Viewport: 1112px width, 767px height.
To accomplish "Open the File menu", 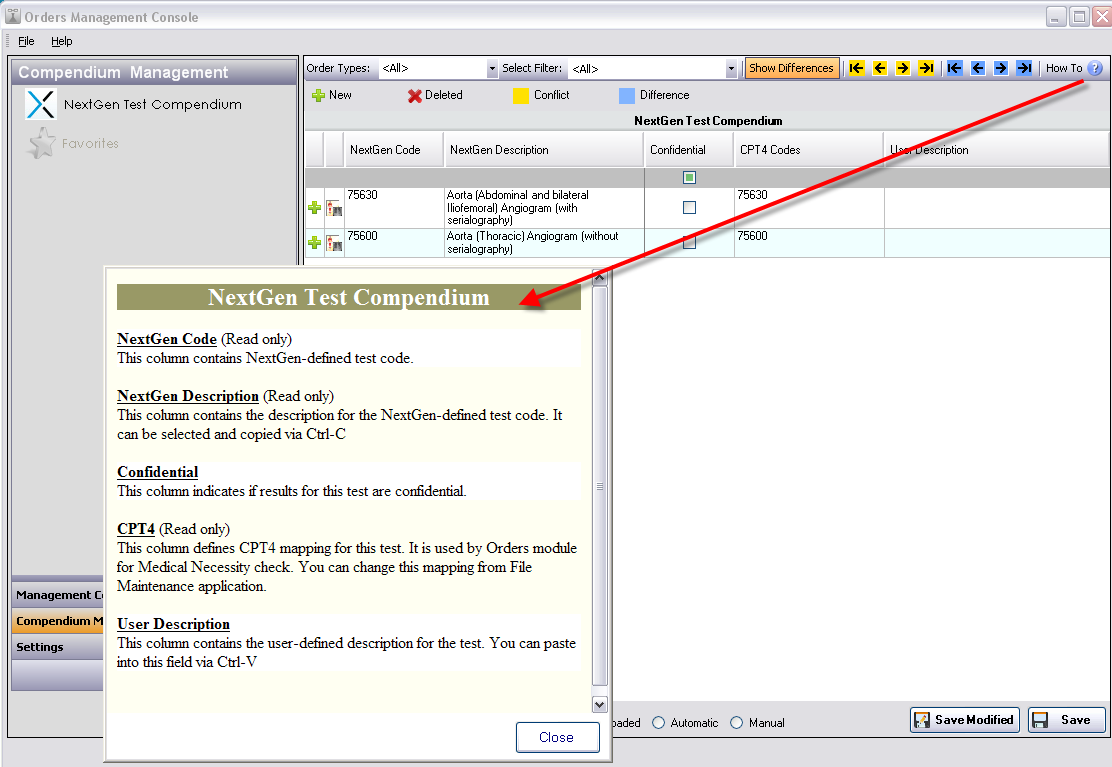I will coord(26,41).
